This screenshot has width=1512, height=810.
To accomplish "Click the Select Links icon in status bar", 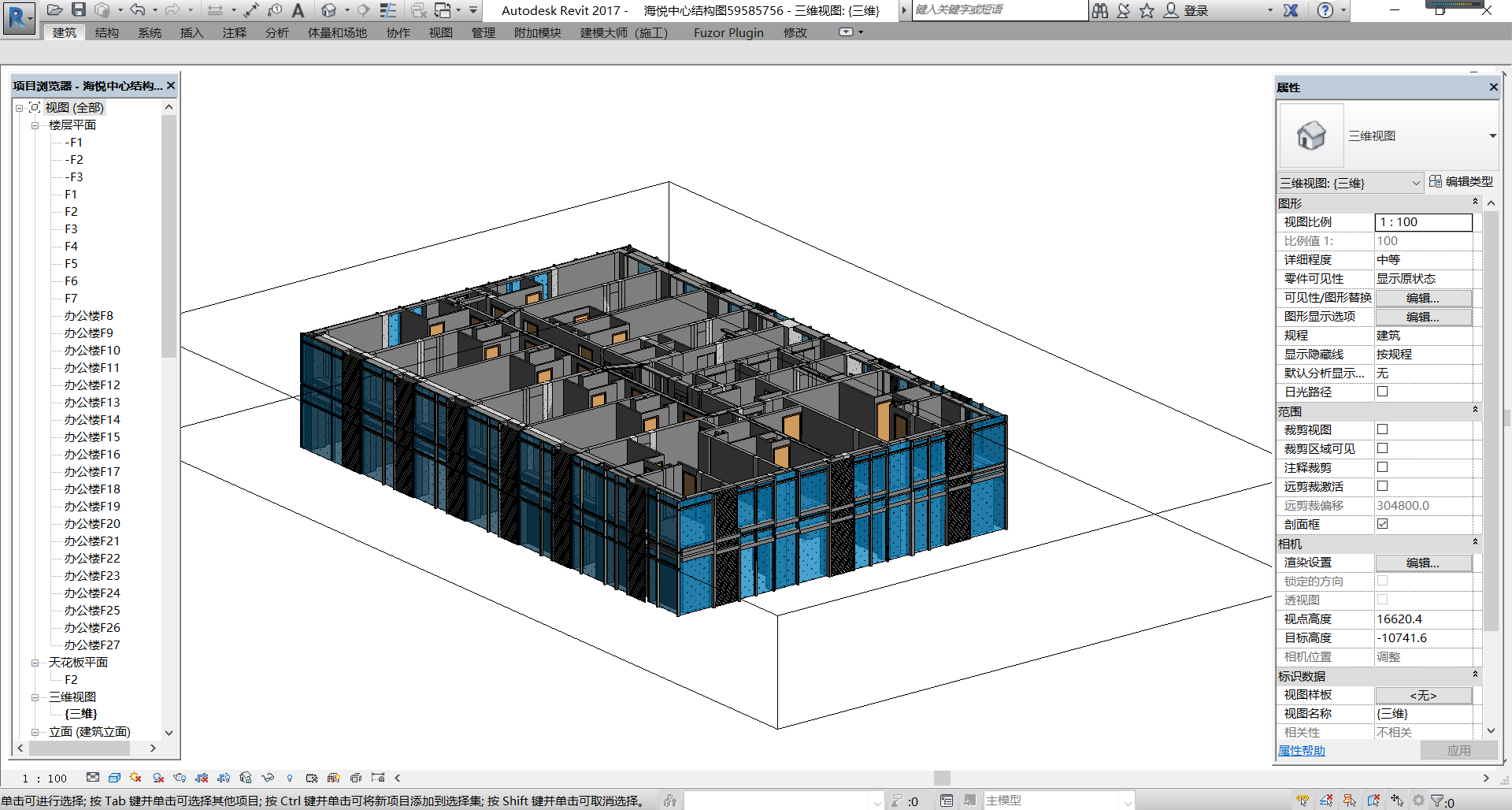I will [1303, 801].
